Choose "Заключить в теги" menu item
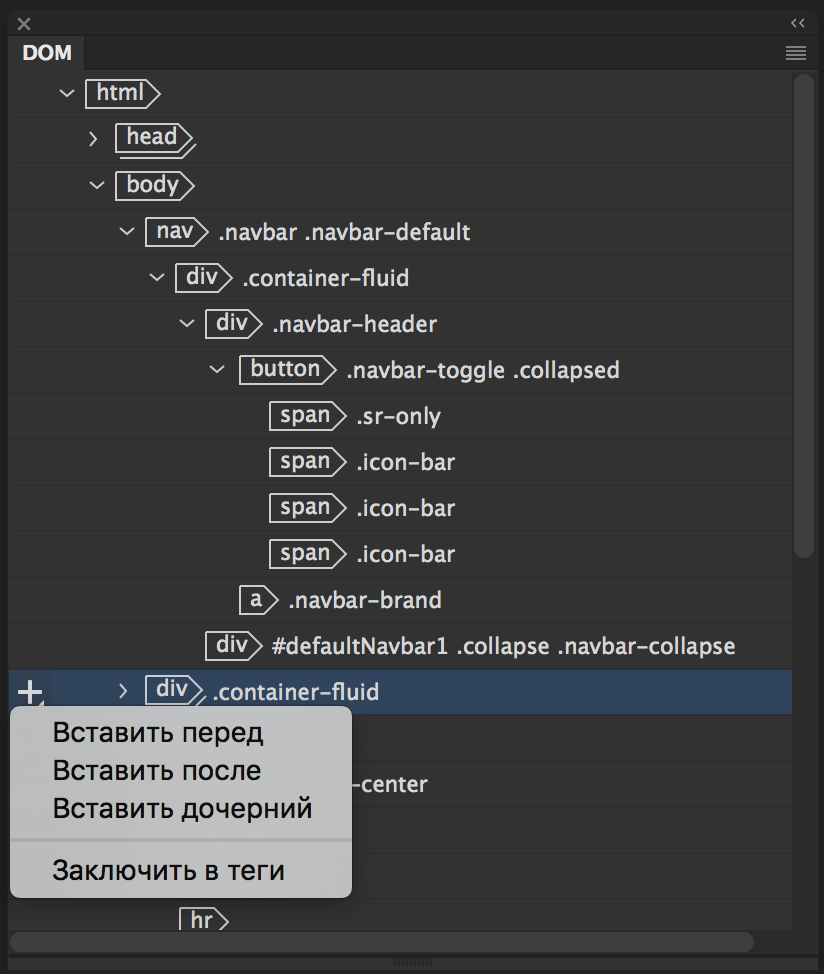Image resolution: width=824 pixels, height=974 pixels. (x=168, y=870)
